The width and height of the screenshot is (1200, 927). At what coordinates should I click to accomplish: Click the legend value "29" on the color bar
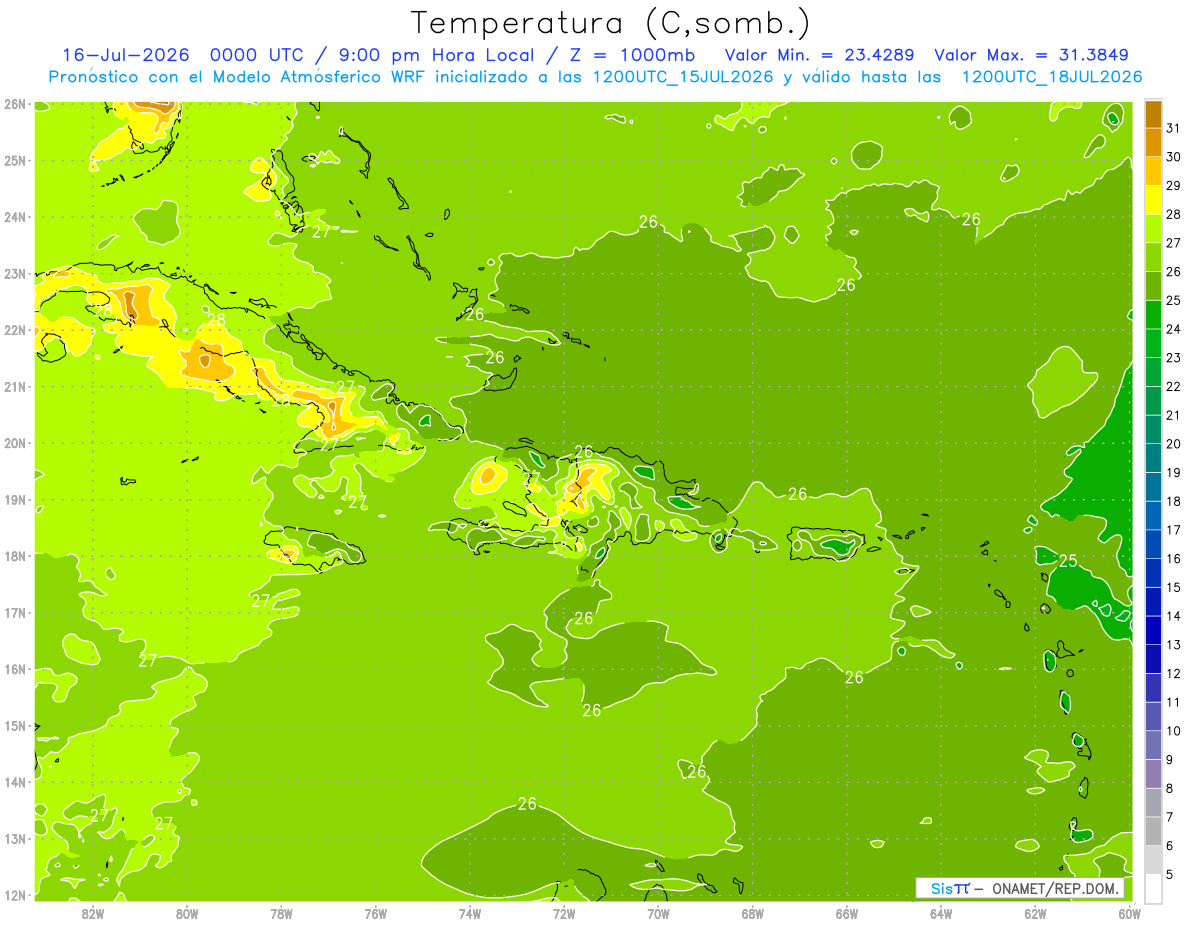[x=1174, y=185]
